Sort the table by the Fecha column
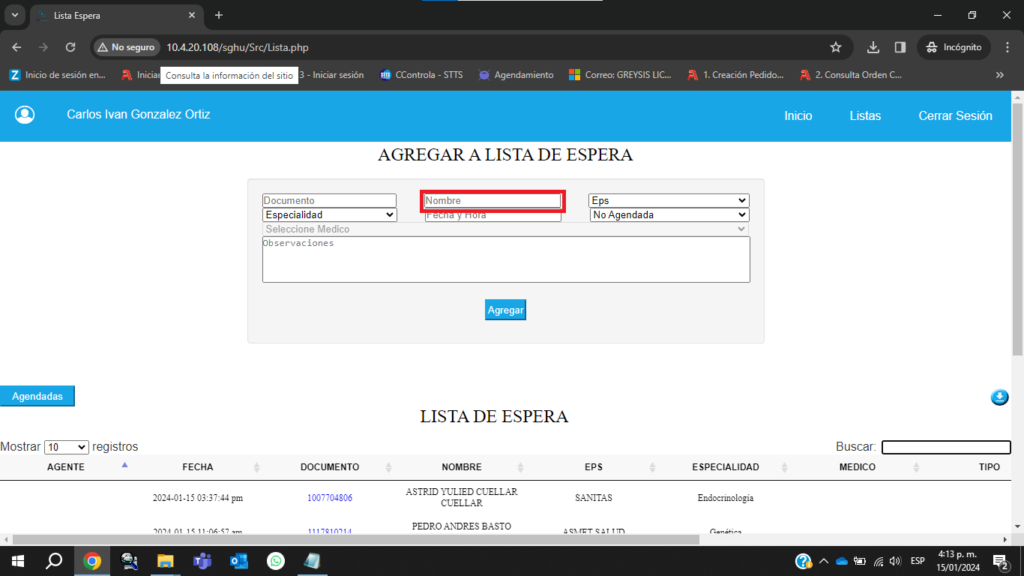 [197, 467]
